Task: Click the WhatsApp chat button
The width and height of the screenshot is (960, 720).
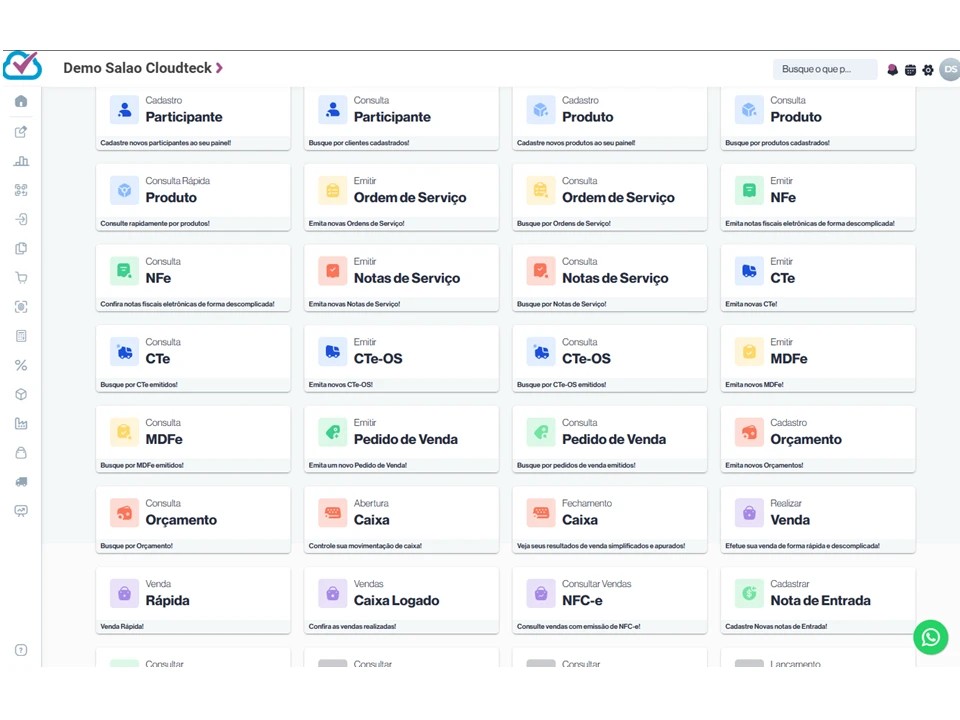Action: 930,637
